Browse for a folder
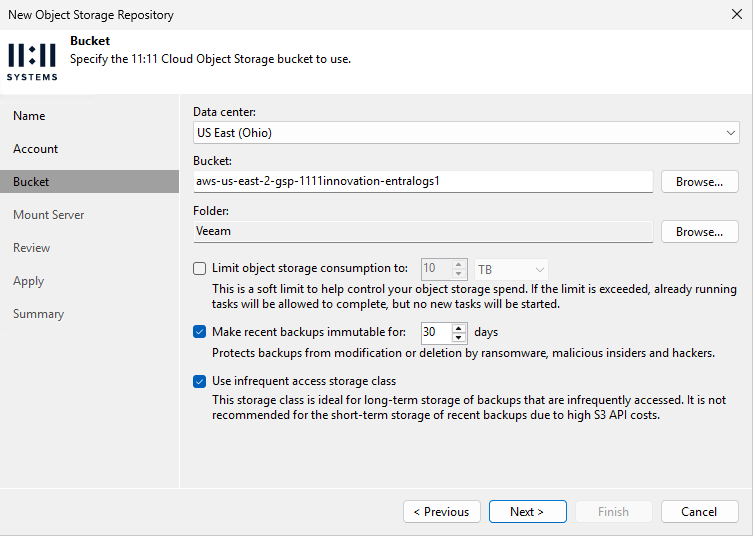Image resolution: width=753 pixels, height=536 pixels. click(x=699, y=232)
